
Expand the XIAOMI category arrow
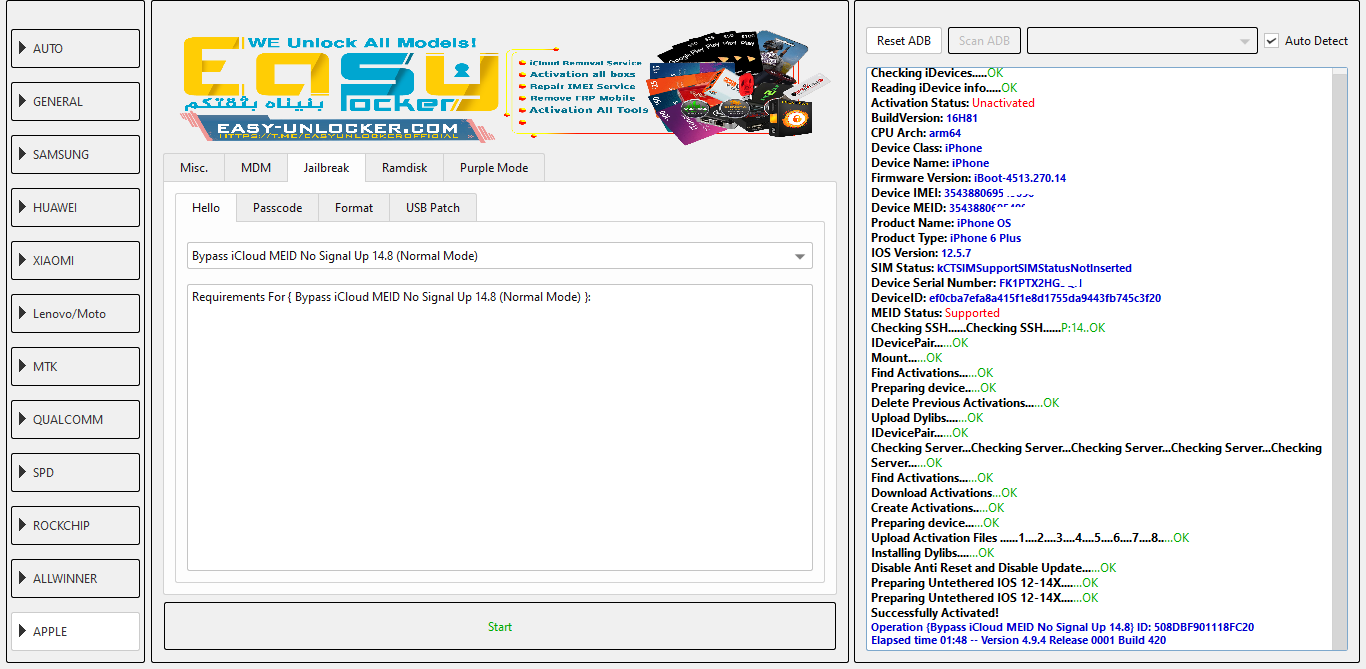tap(23, 260)
